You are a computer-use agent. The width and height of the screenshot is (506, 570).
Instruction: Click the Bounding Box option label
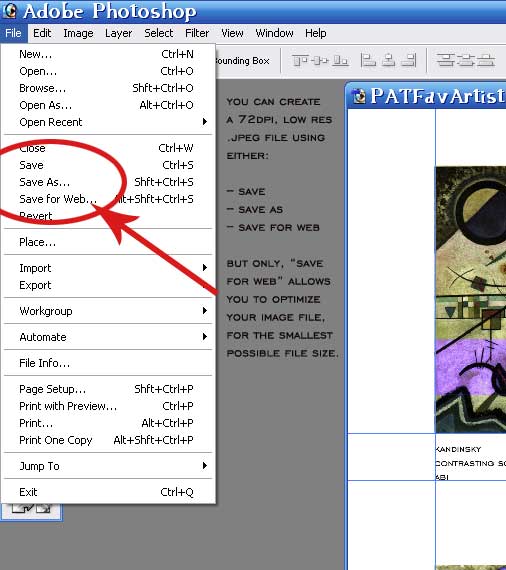pos(242,61)
